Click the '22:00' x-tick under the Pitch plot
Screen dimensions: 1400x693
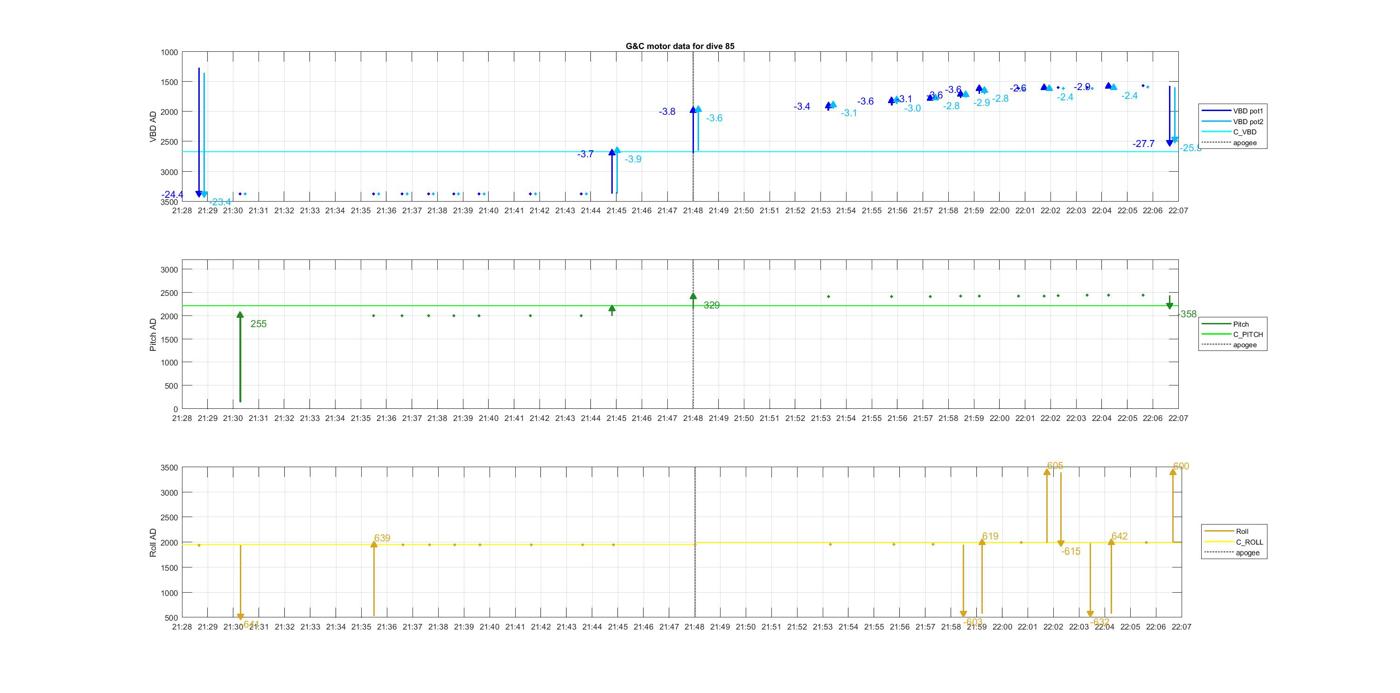999,418
